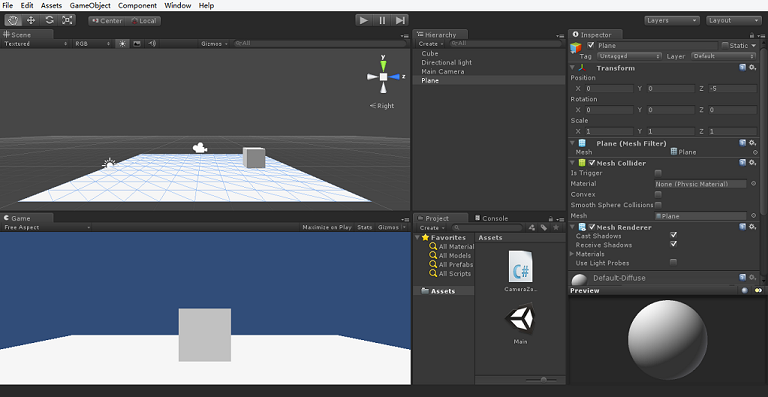The height and width of the screenshot is (397, 768).
Task: Disable the Mesh Collider component checkbox
Action: pos(592,163)
